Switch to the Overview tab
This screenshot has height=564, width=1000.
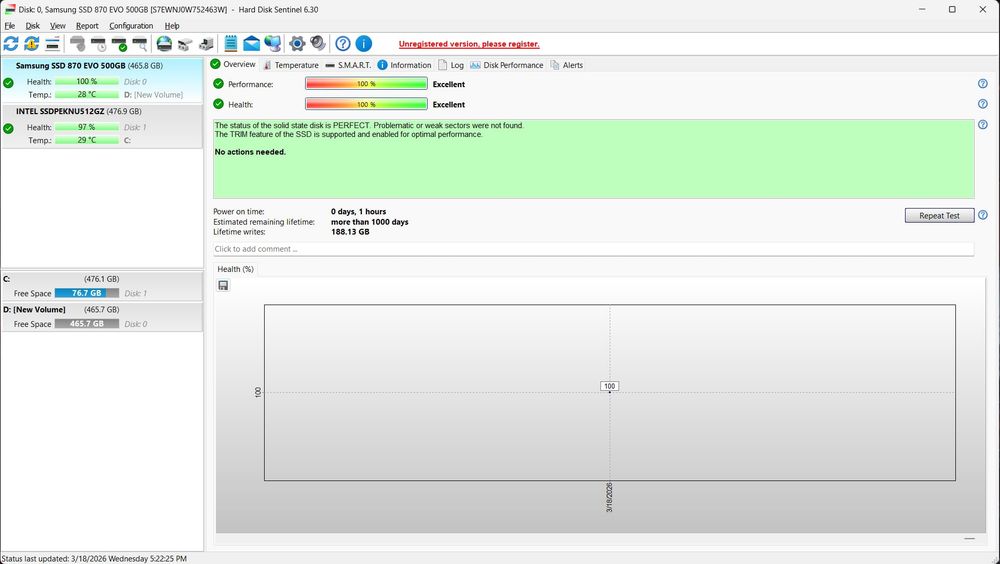tap(233, 64)
